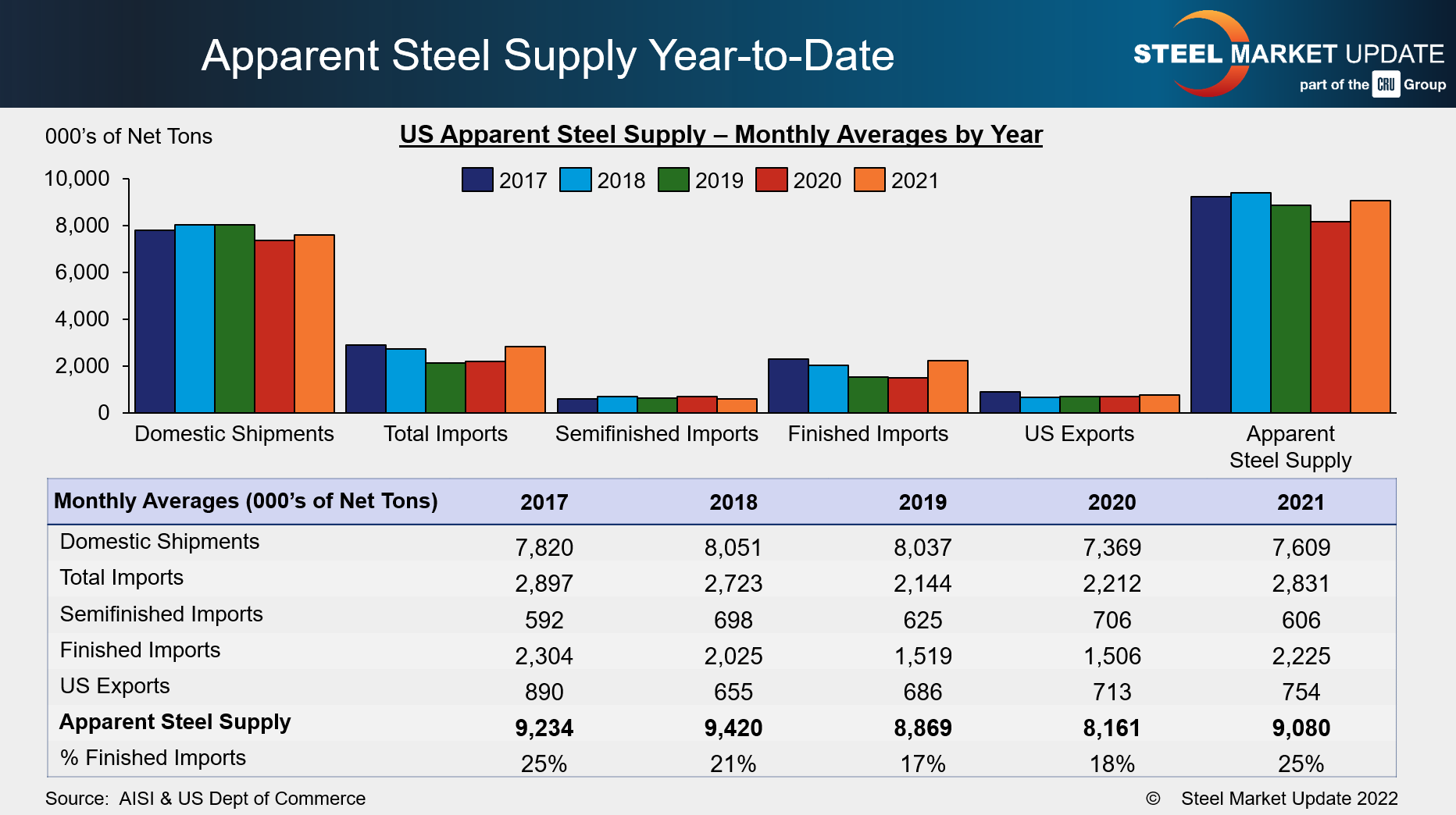Click the 2020 red legend swatch
Viewport: 1456px width, 815px height.
click(771, 180)
